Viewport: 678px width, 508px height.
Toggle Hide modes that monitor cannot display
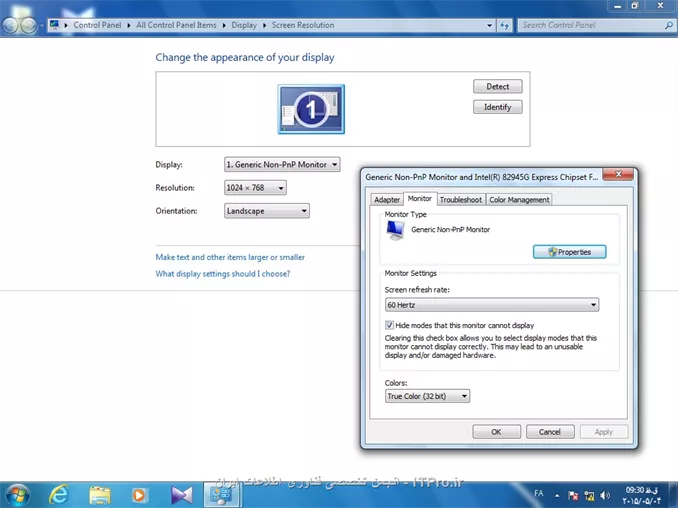click(389, 325)
